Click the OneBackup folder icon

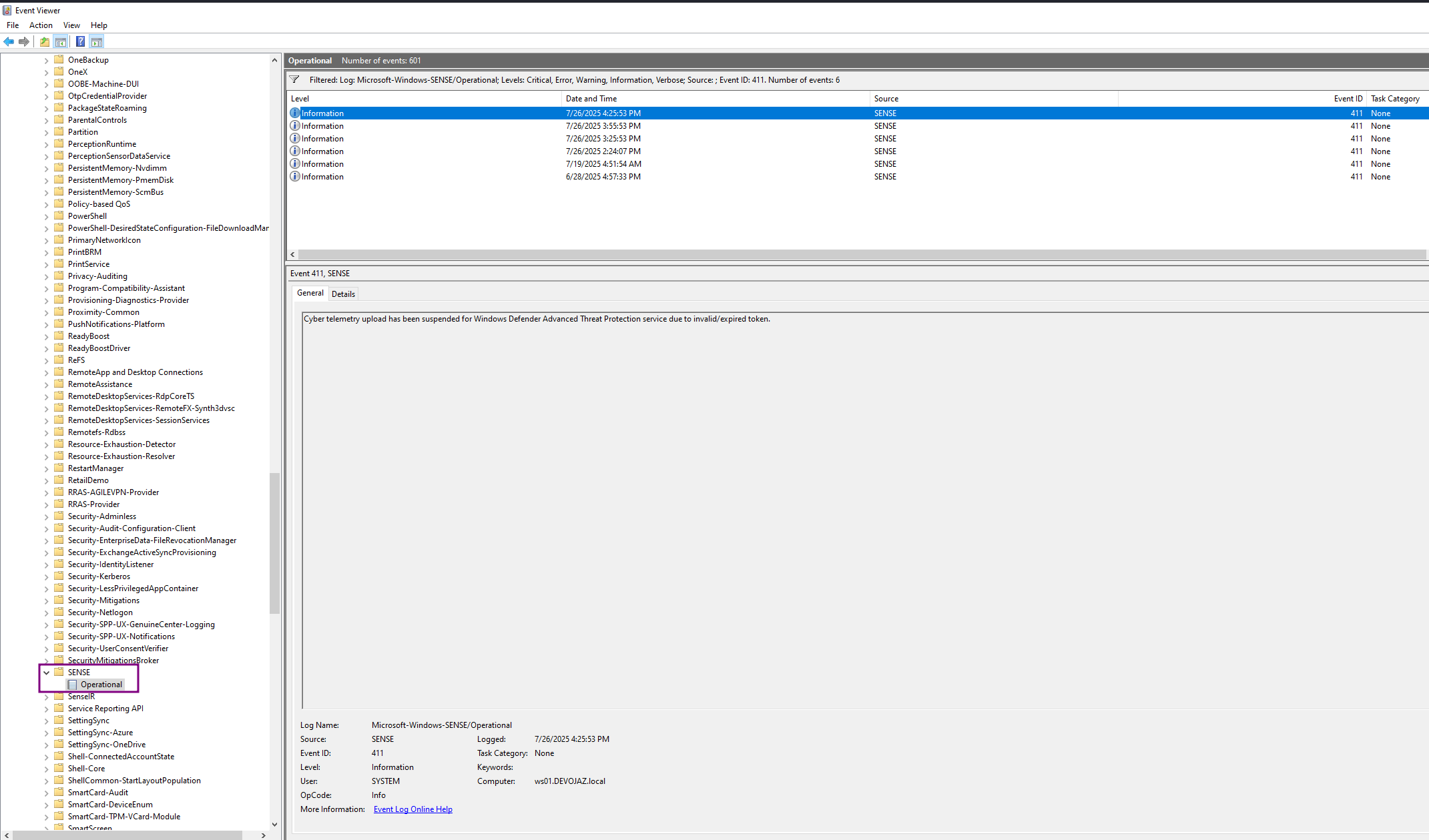click(x=59, y=59)
